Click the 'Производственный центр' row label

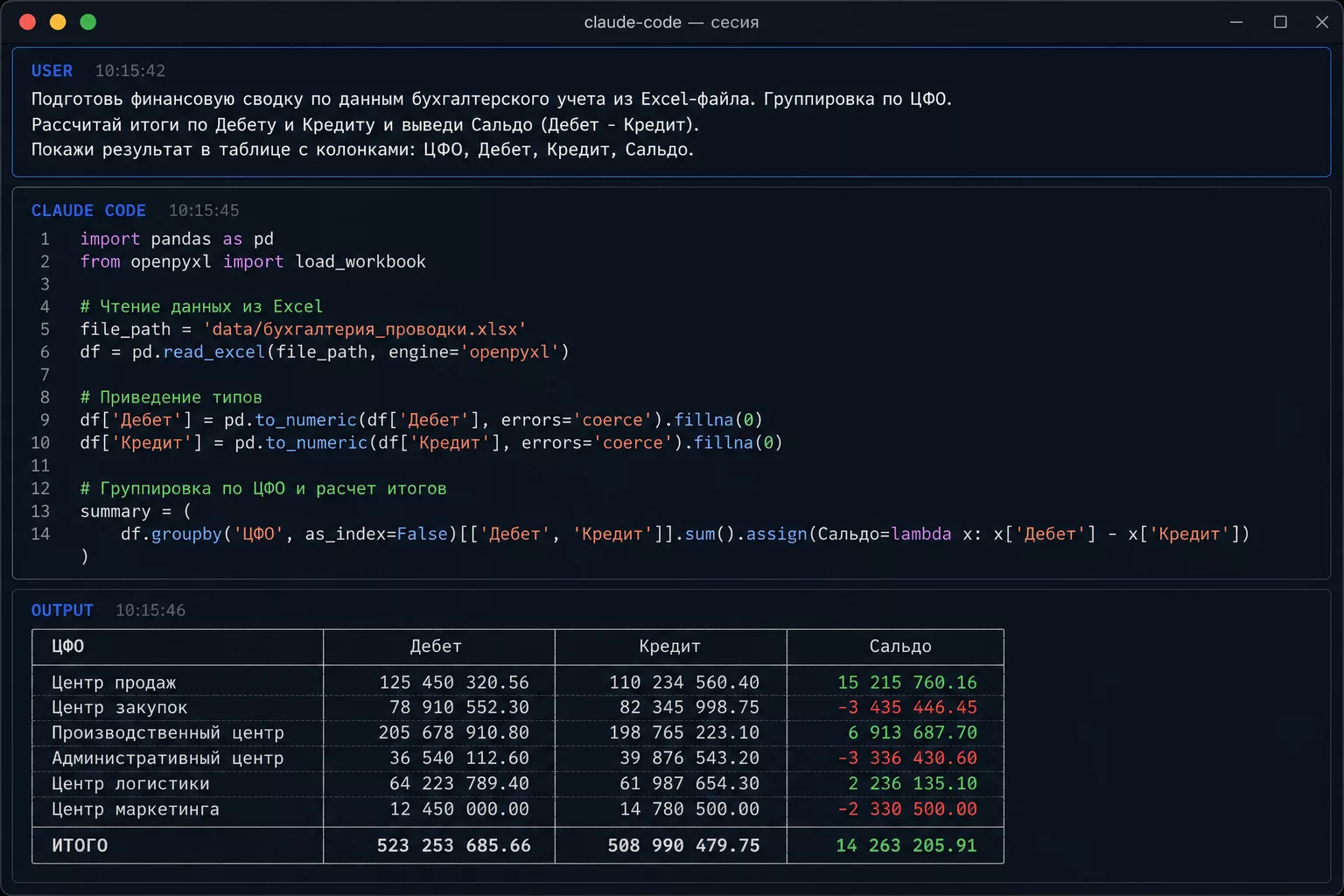tap(167, 733)
